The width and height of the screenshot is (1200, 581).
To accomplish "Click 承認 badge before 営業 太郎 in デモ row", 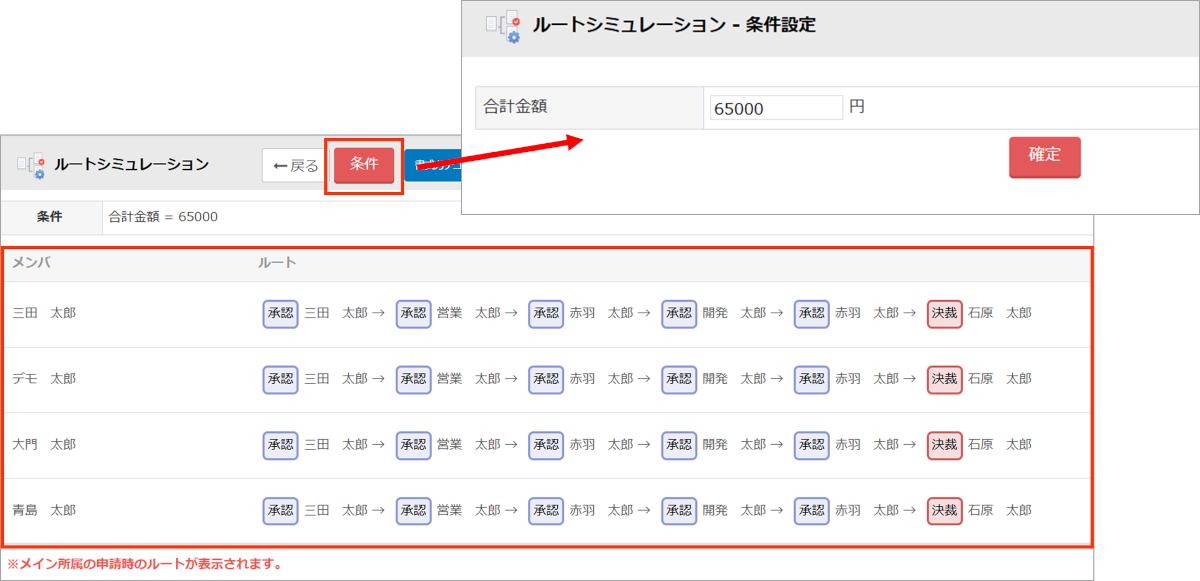I will 413,379.
